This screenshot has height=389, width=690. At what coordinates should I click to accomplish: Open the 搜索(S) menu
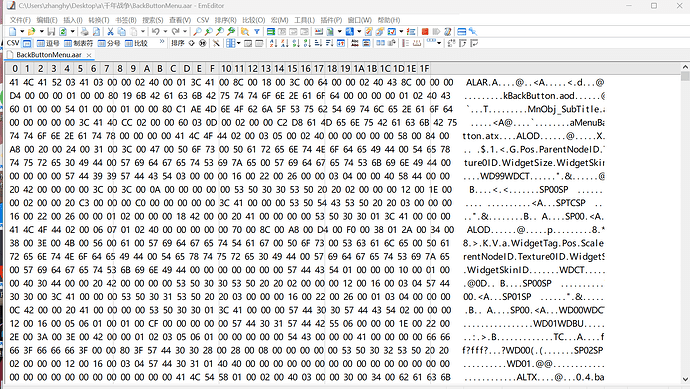152,20
